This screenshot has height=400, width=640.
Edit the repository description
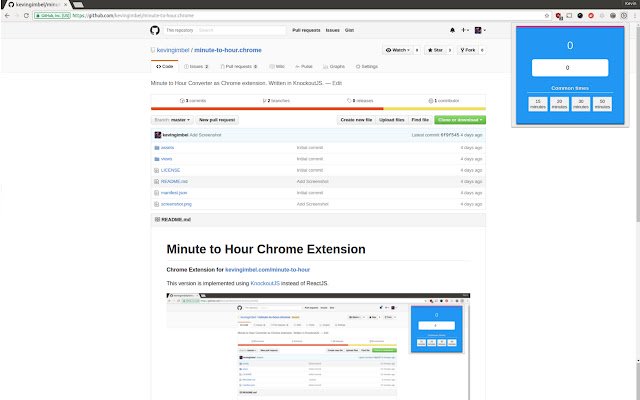337,83
